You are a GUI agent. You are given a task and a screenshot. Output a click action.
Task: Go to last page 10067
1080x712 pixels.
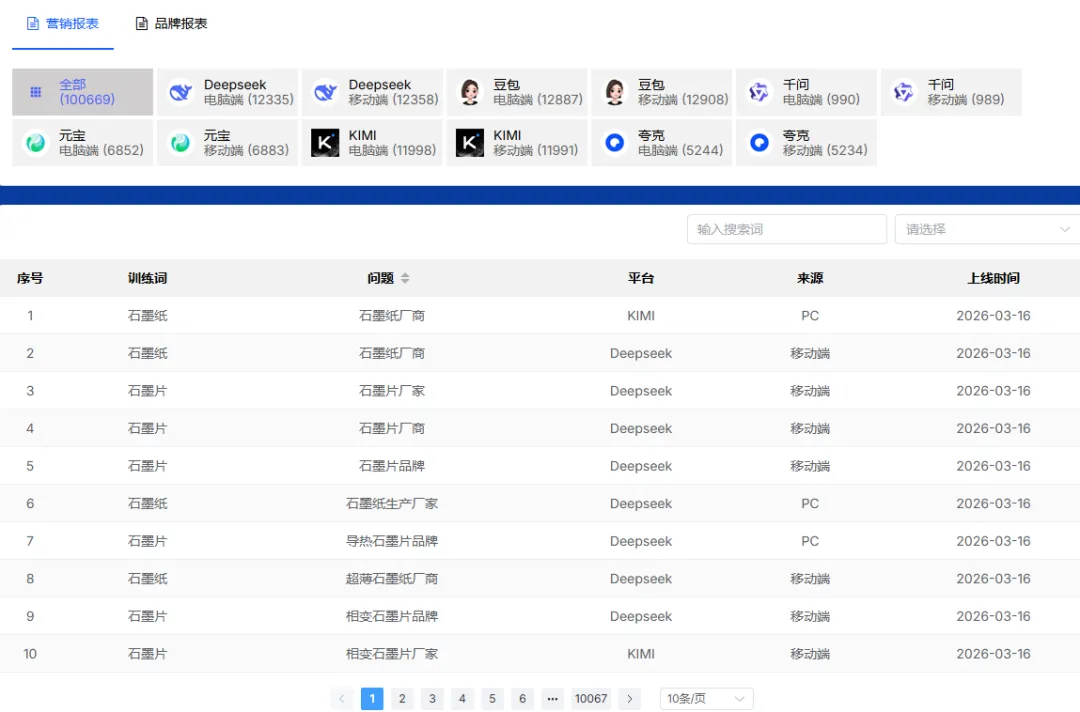(591, 699)
